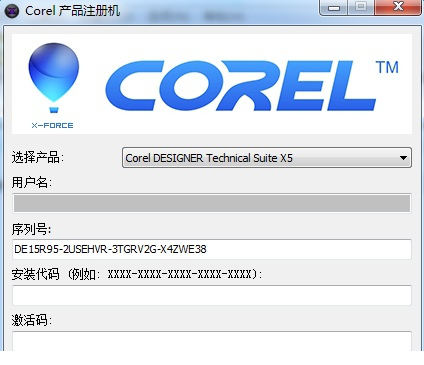Screen dimensions: 424x365
Task: Click the 用户名 username field
Action: [x=212, y=203]
